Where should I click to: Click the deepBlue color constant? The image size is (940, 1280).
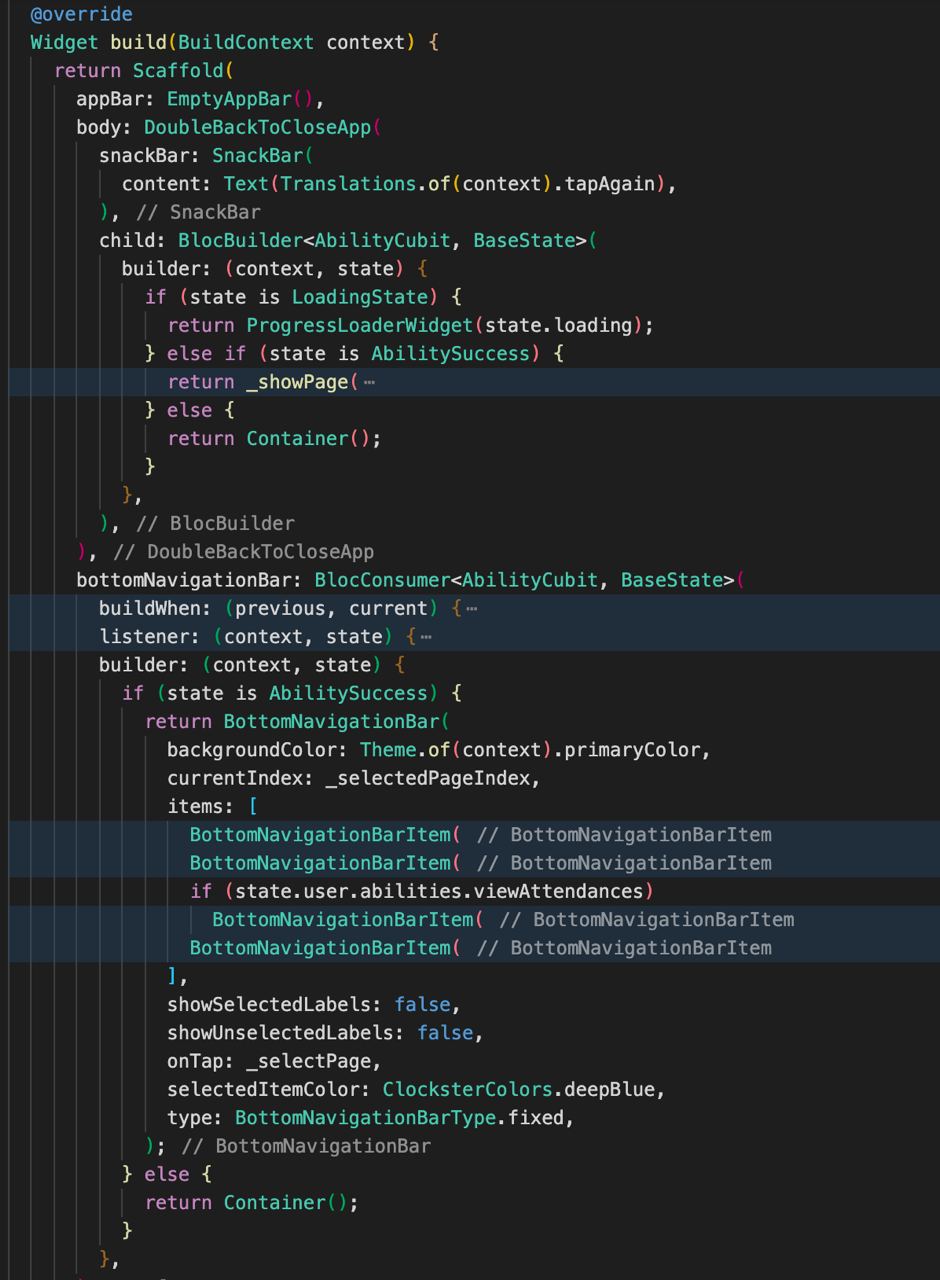tap(610, 1089)
